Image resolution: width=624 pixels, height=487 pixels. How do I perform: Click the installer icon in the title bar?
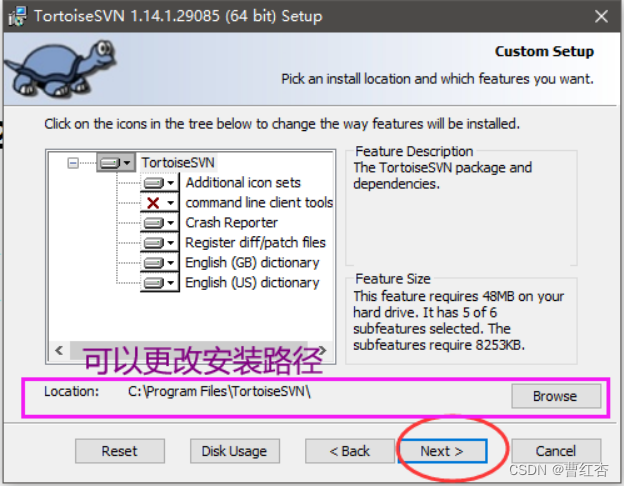click(18, 16)
